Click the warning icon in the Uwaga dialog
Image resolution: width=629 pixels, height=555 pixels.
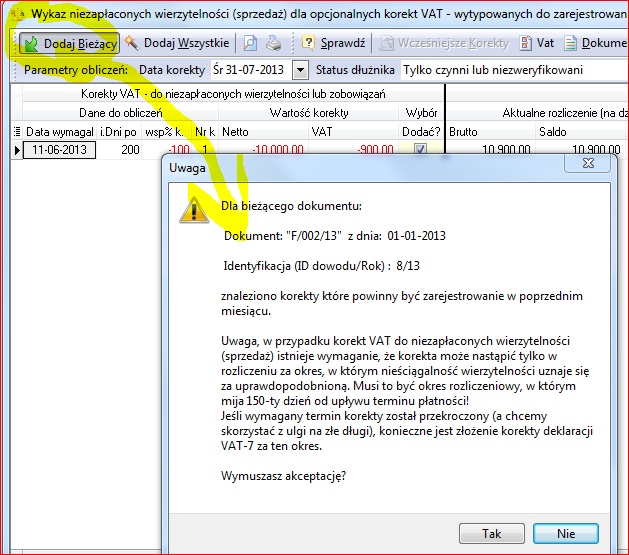click(194, 210)
